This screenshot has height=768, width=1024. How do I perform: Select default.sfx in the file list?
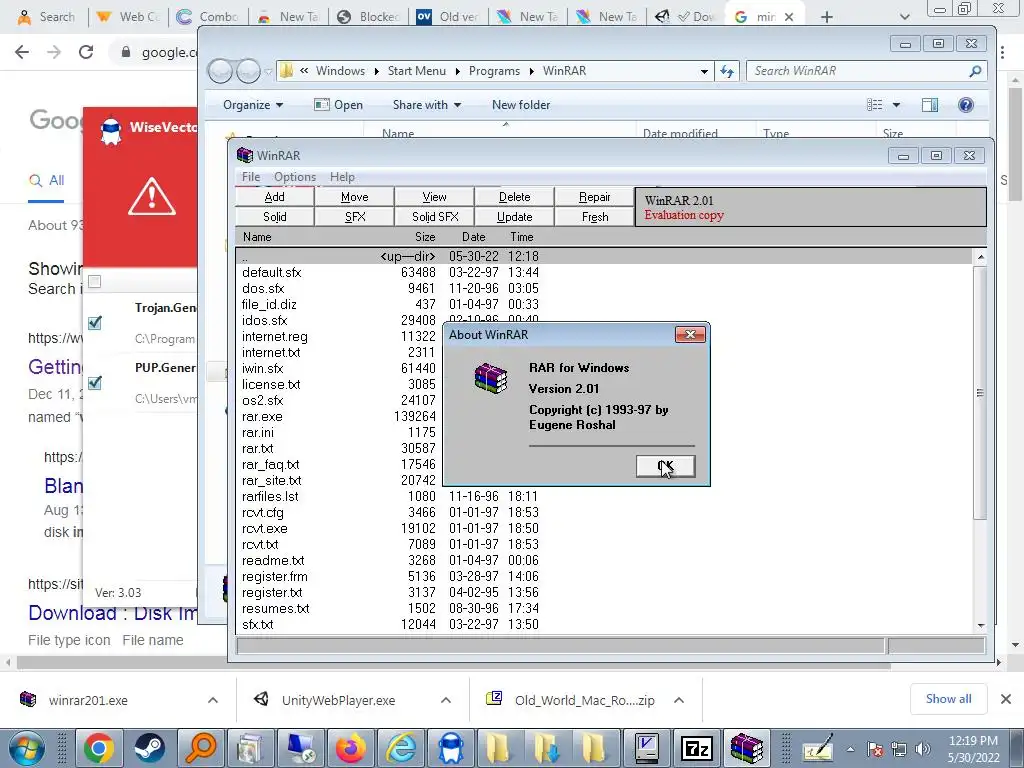tap(272, 272)
